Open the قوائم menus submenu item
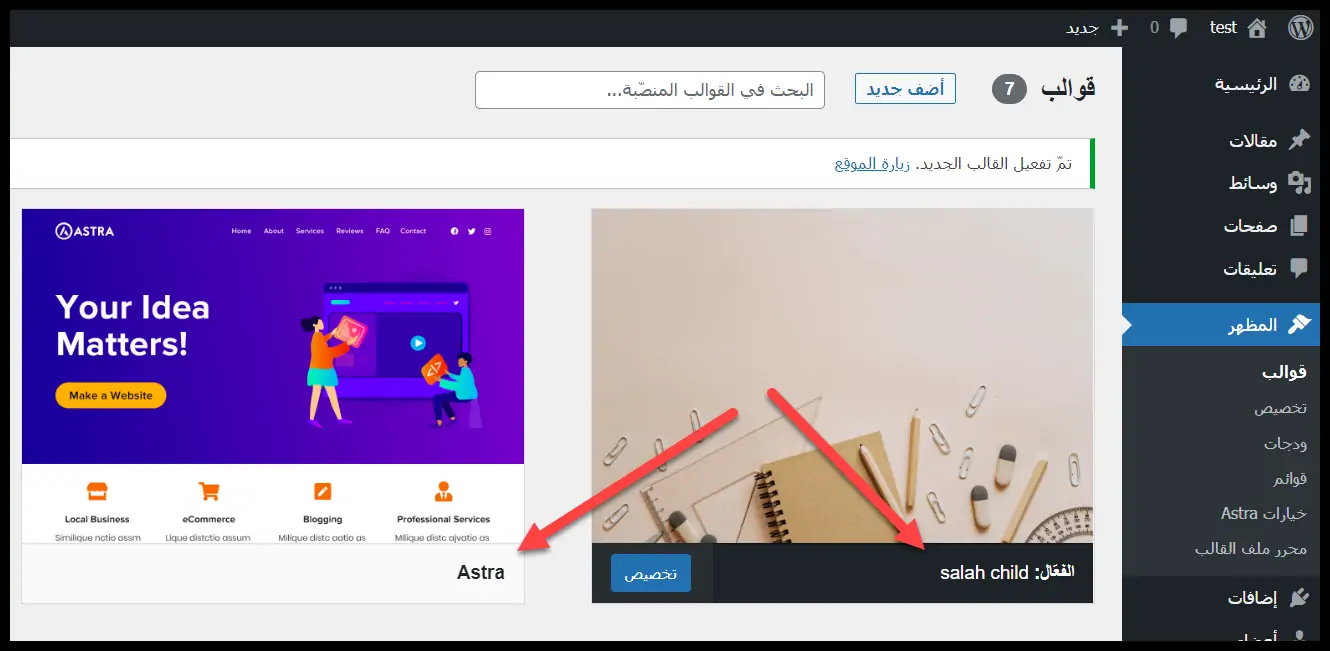This screenshot has height=651, width=1330. click(1290, 478)
